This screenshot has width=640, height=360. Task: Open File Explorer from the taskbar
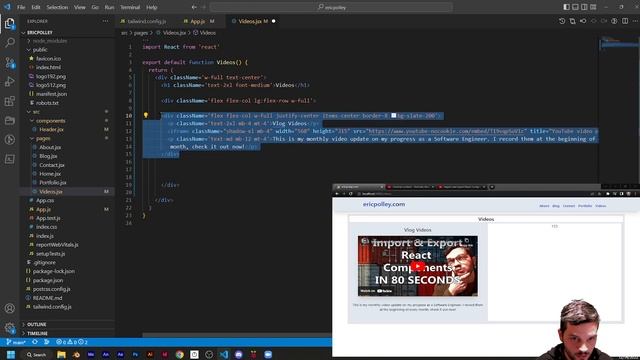coord(61,355)
